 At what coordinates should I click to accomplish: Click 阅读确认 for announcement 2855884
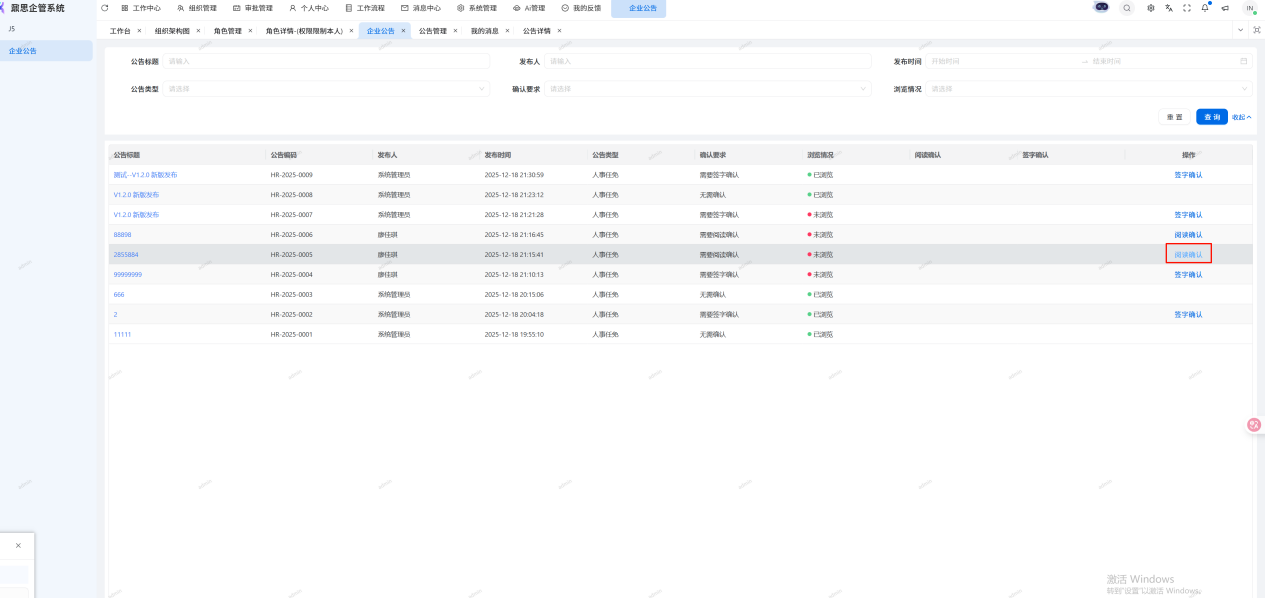coord(1188,254)
